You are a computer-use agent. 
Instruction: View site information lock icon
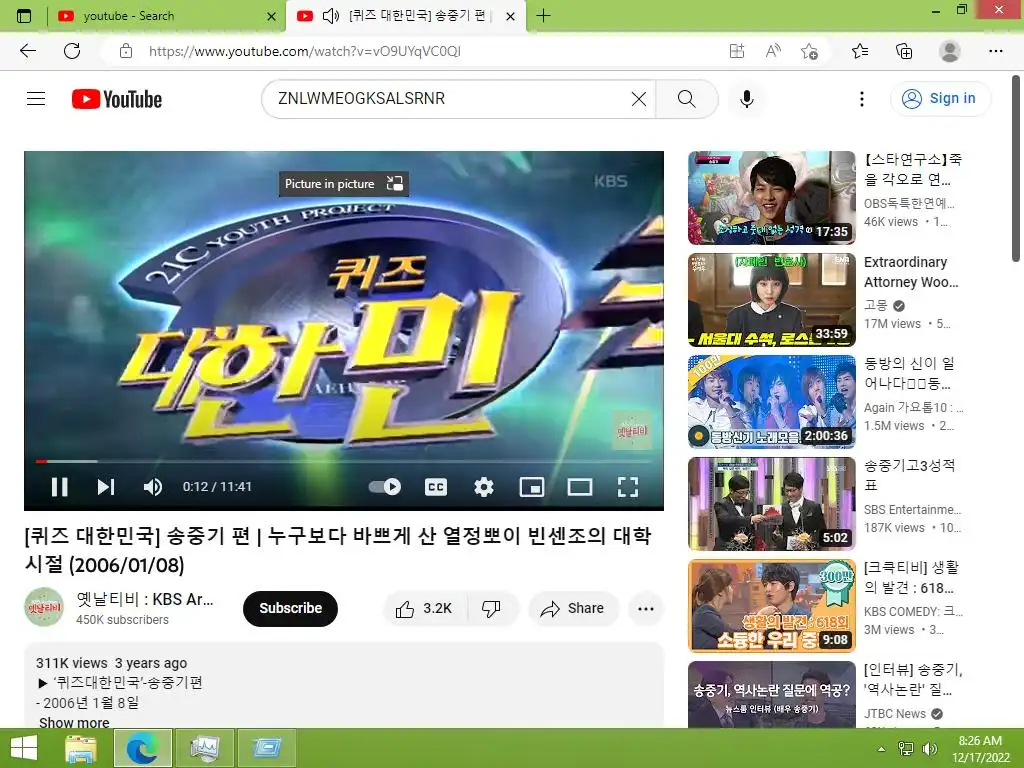(126, 51)
